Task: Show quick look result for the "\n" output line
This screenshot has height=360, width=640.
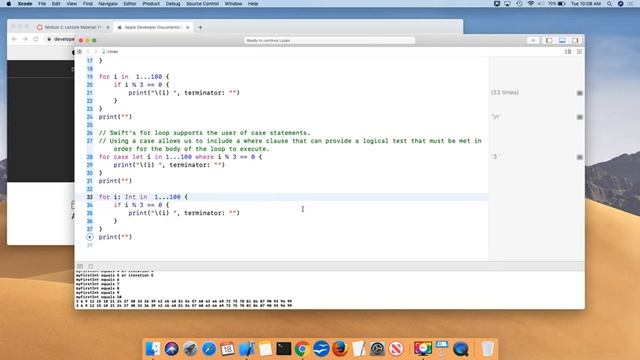Action: coord(580,117)
